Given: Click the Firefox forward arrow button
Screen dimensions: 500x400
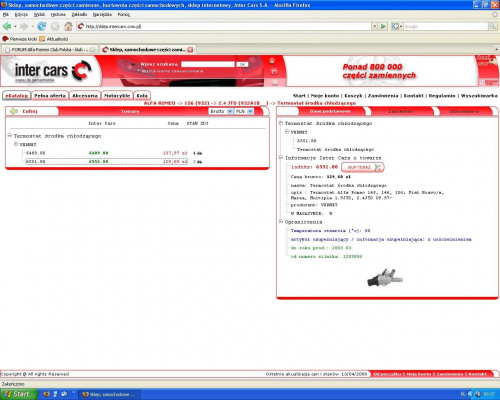Looking at the screenshot, I should pos(24,26).
